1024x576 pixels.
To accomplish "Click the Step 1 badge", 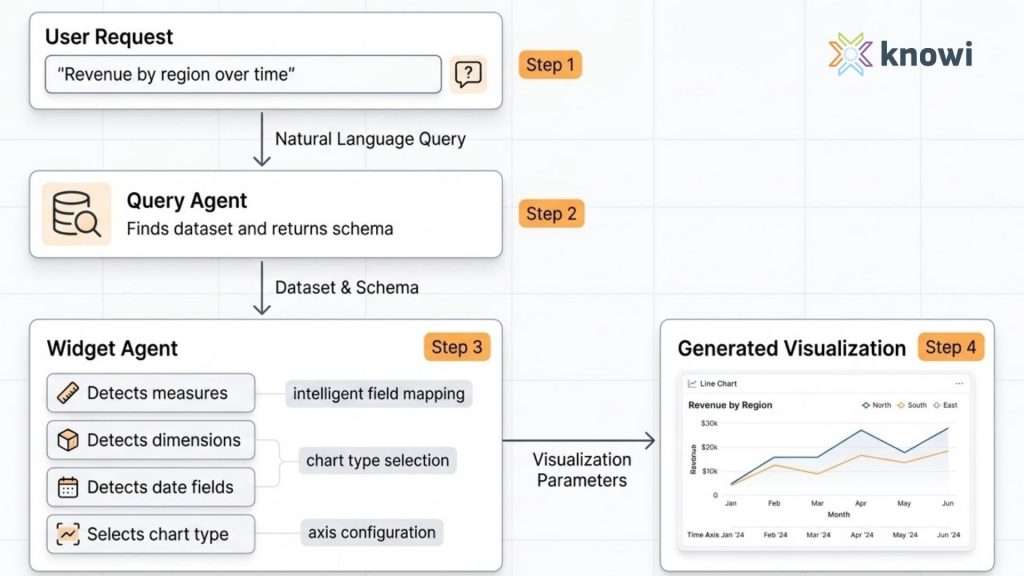I will point(550,64).
